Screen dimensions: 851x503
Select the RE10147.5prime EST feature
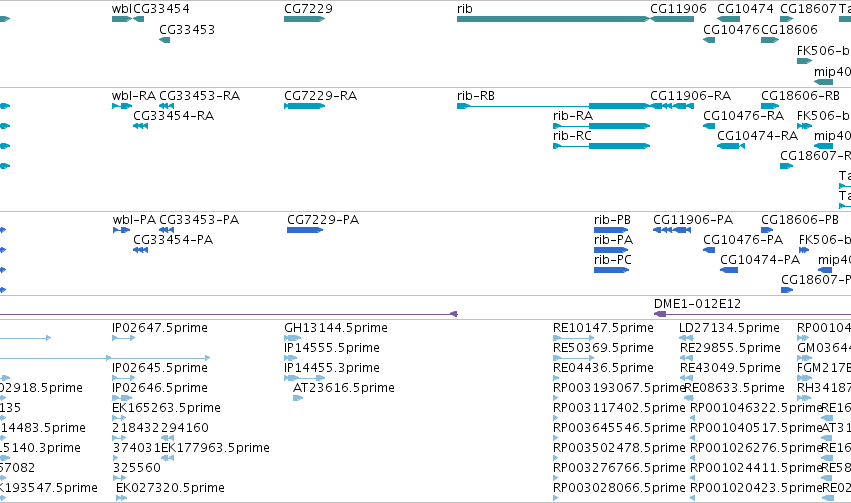click(x=574, y=338)
